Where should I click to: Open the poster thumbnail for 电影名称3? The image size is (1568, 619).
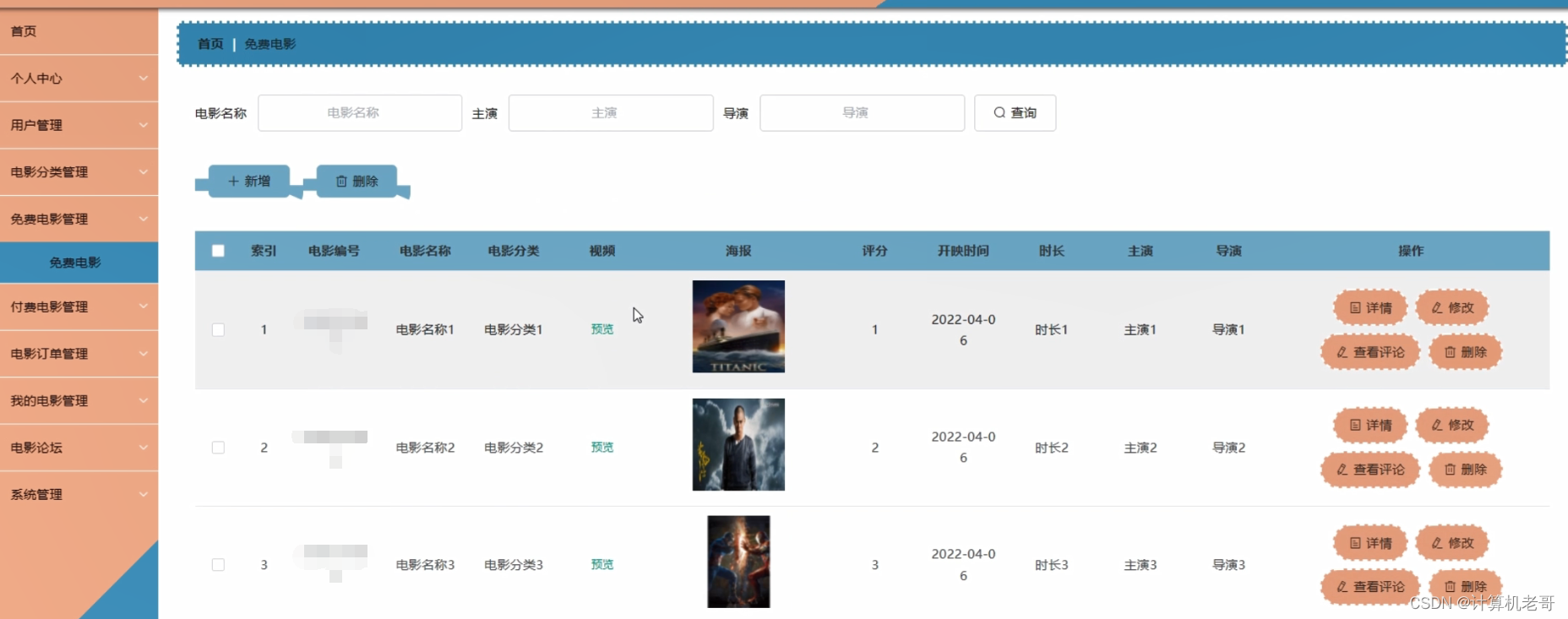point(738,562)
